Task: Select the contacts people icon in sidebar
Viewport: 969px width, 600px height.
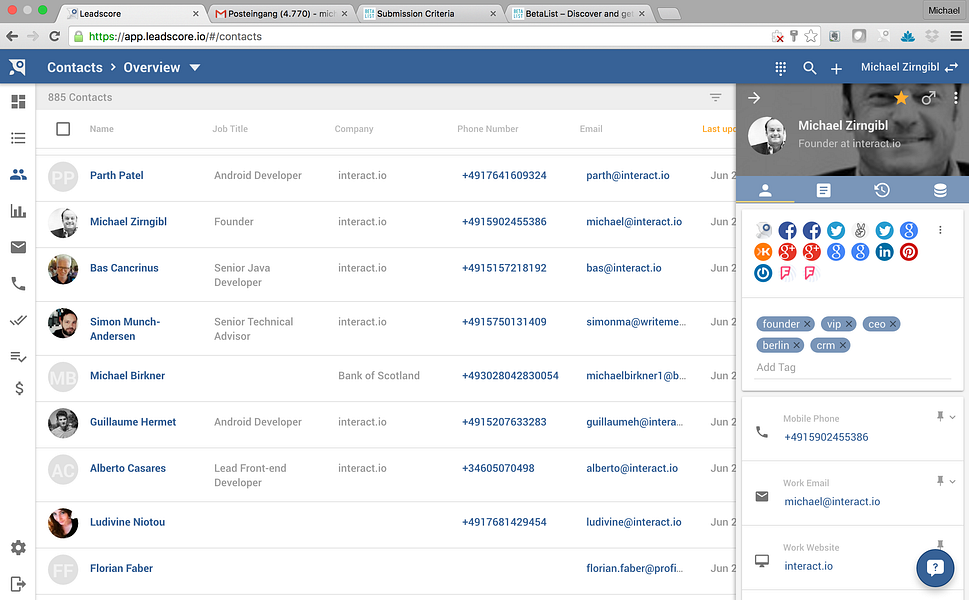Action: [x=19, y=175]
